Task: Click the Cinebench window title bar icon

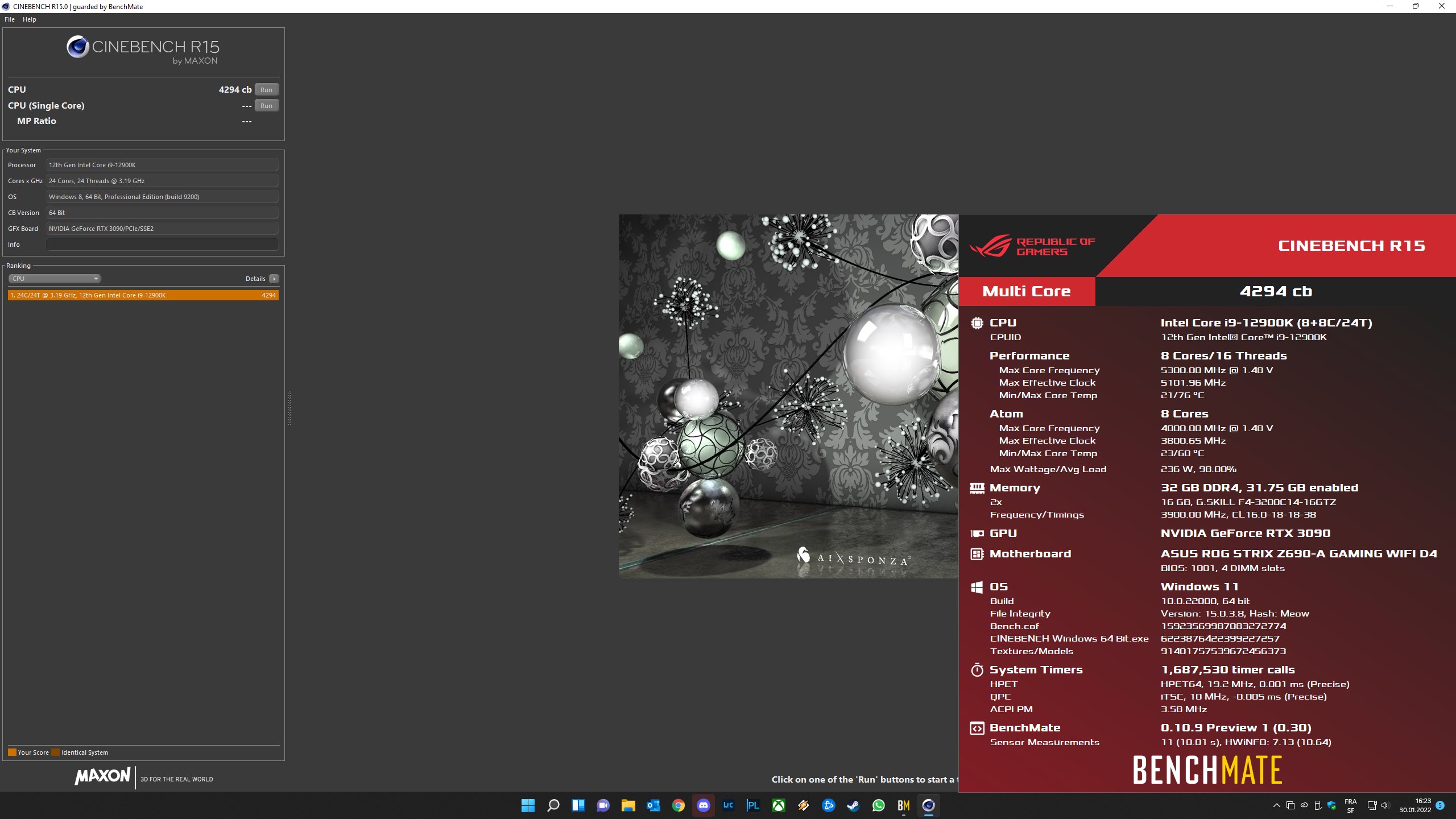Action: pyautogui.click(x=6, y=6)
